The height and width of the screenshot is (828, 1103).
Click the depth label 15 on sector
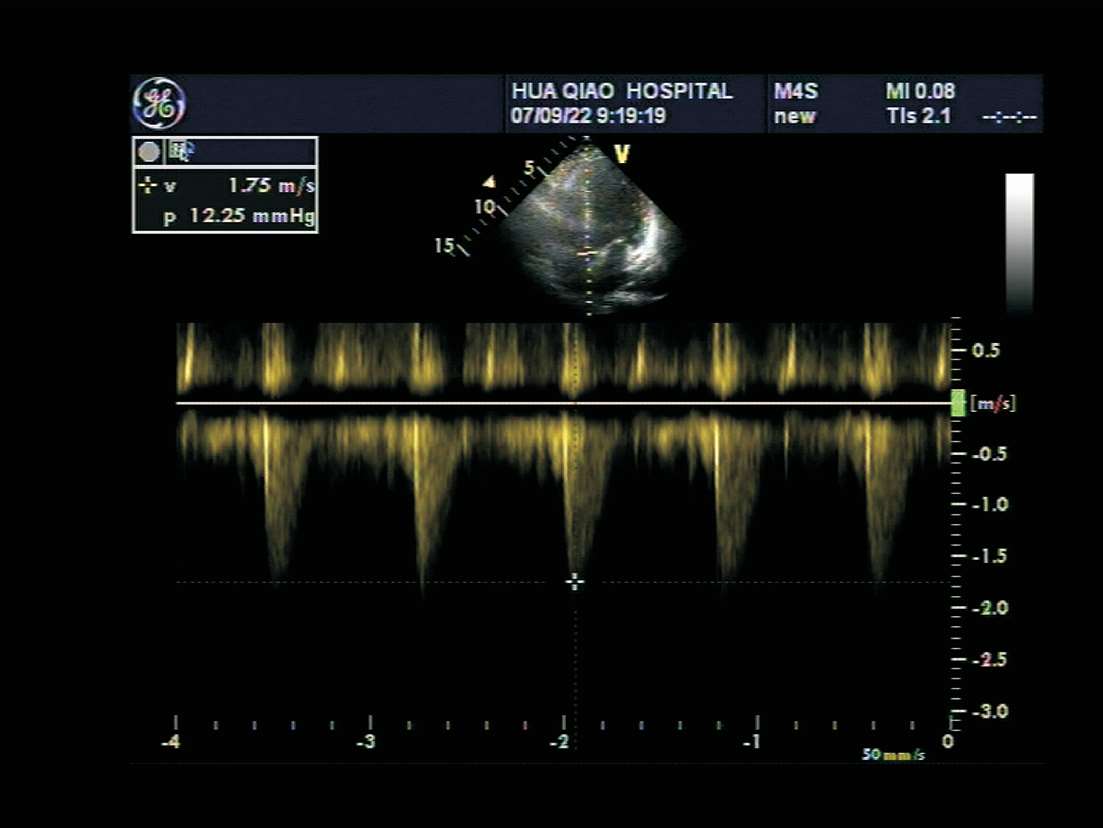click(444, 246)
